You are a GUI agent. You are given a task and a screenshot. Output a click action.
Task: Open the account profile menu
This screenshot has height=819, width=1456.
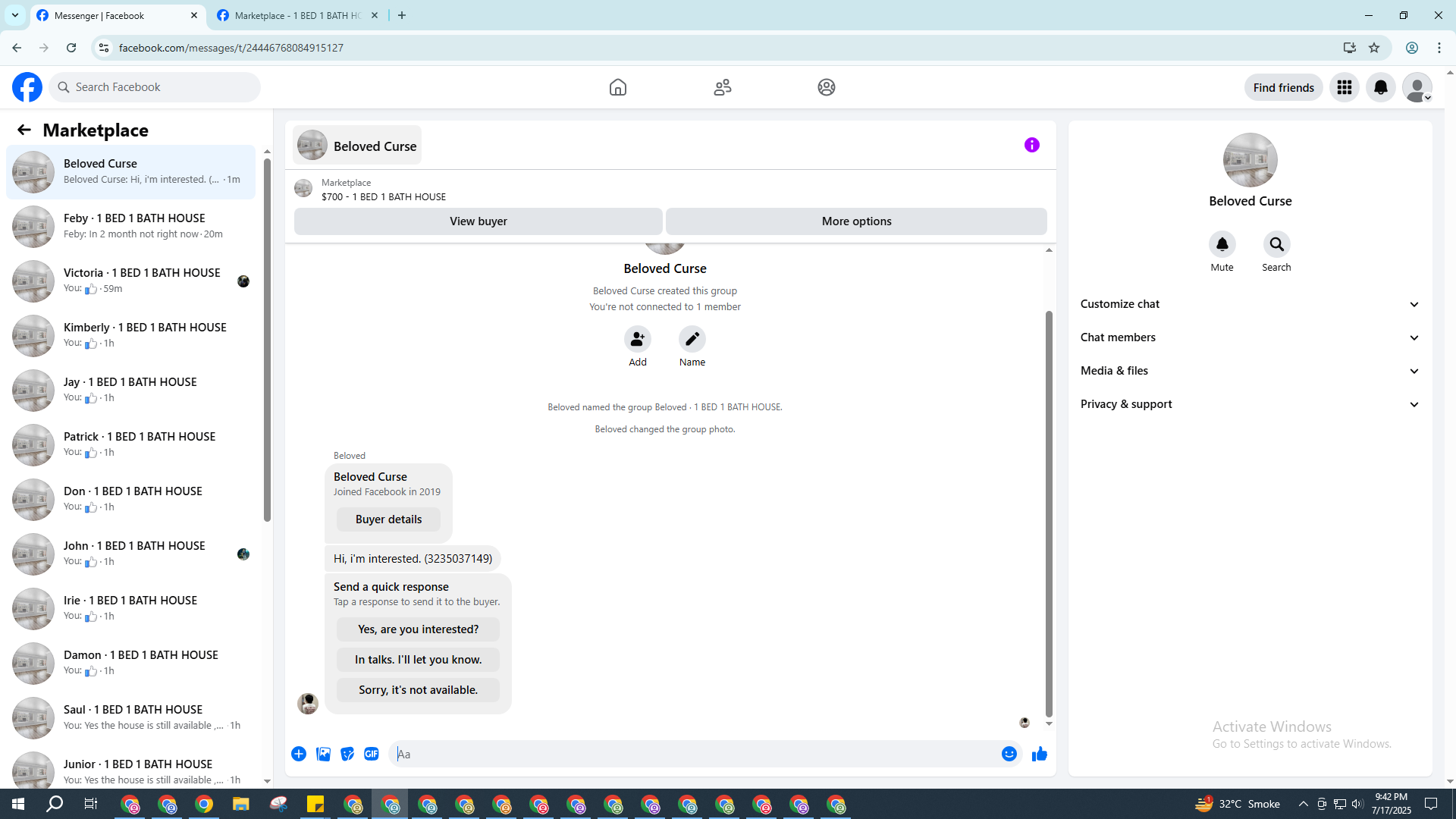point(1417,87)
